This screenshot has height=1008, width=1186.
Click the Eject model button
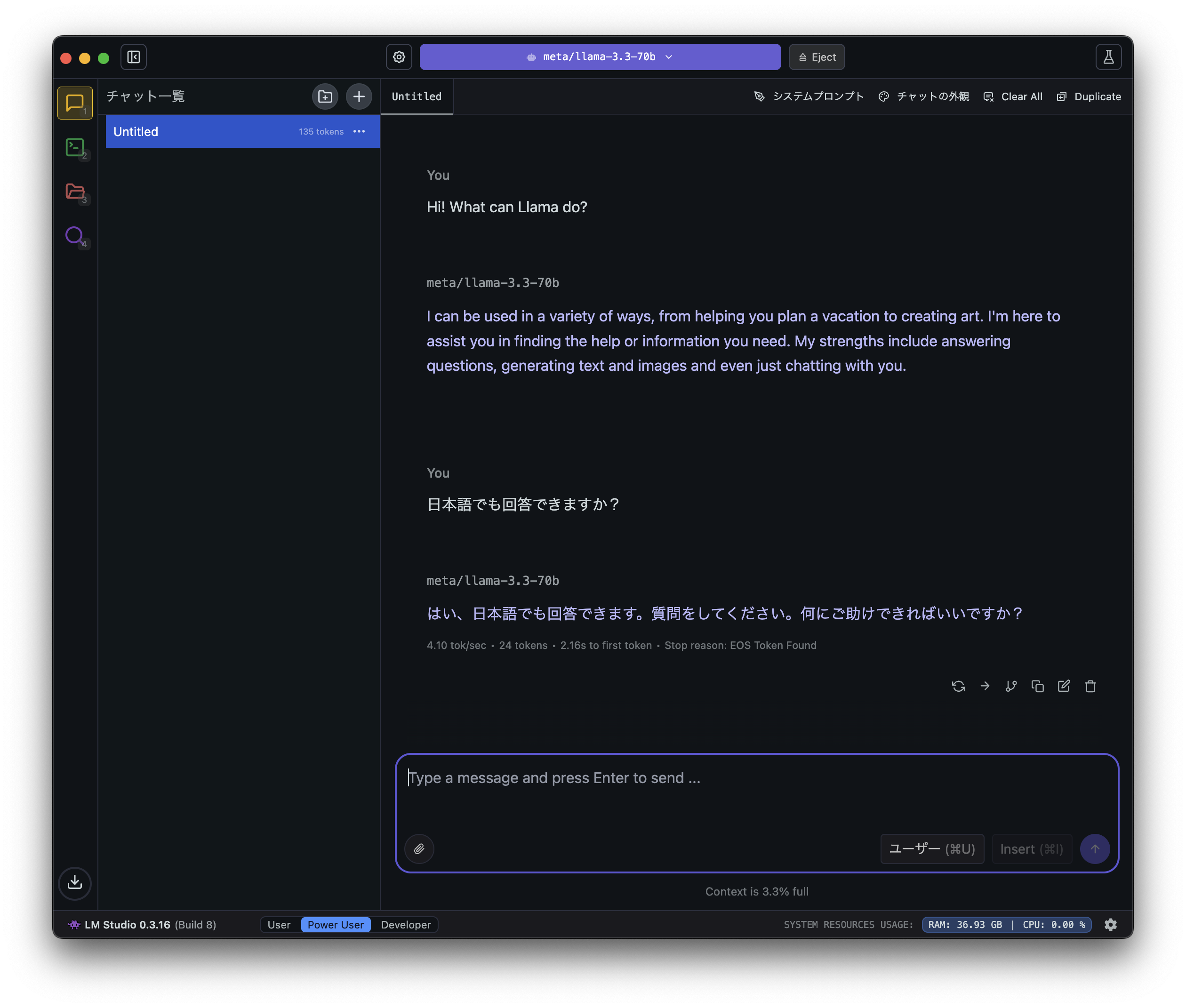click(817, 57)
